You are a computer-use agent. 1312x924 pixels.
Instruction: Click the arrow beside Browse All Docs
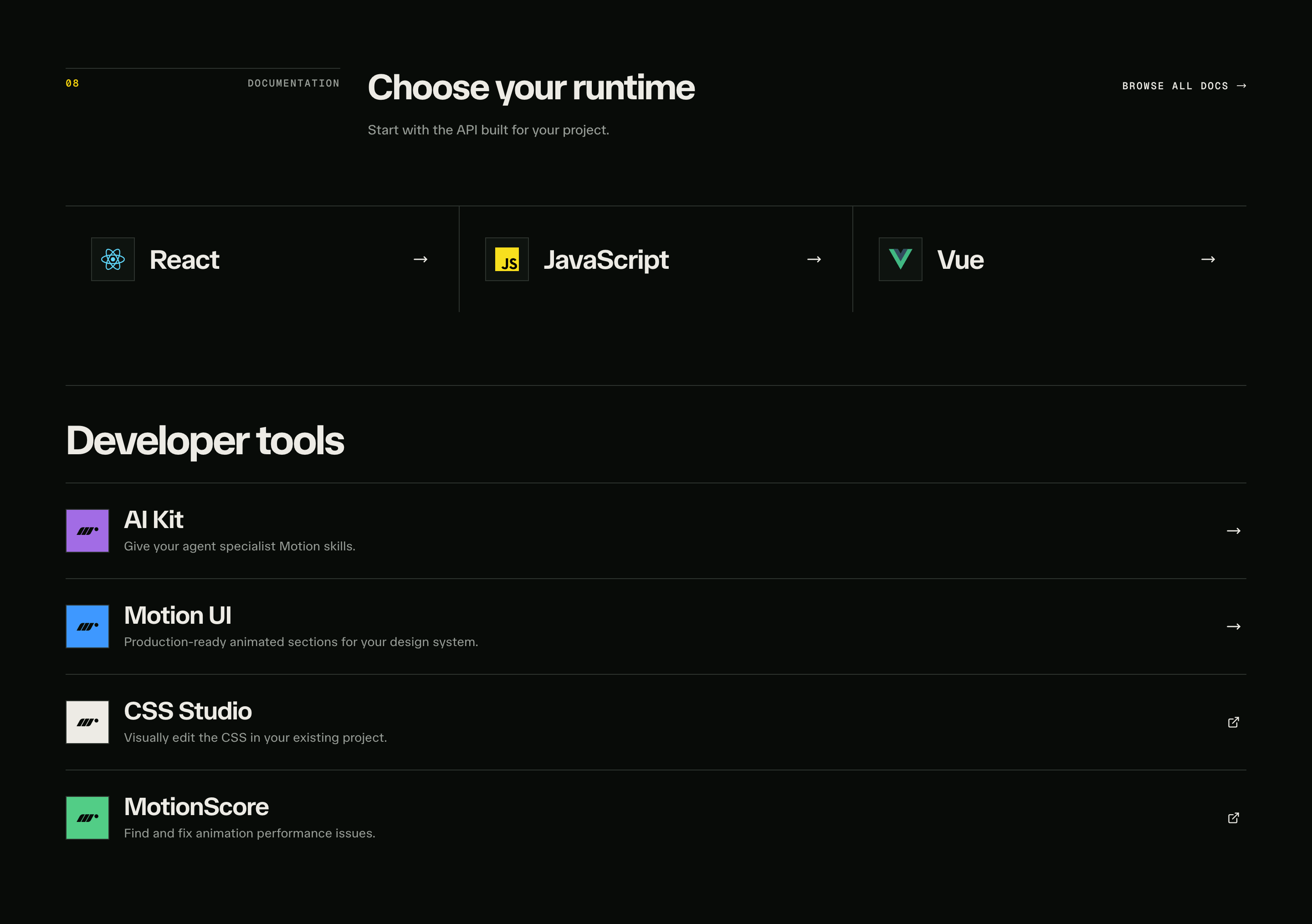[x=1241, y=86]
